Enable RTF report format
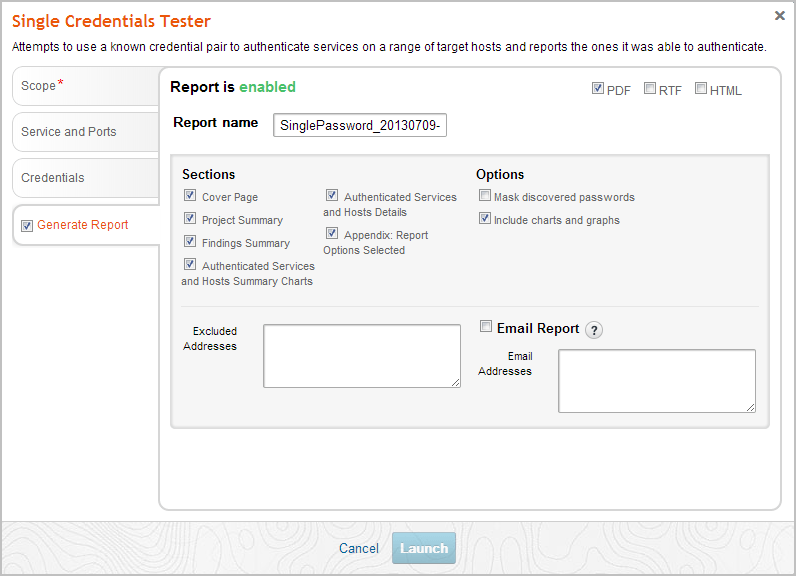This screenshot has height=576, width=796. [650, 89]
